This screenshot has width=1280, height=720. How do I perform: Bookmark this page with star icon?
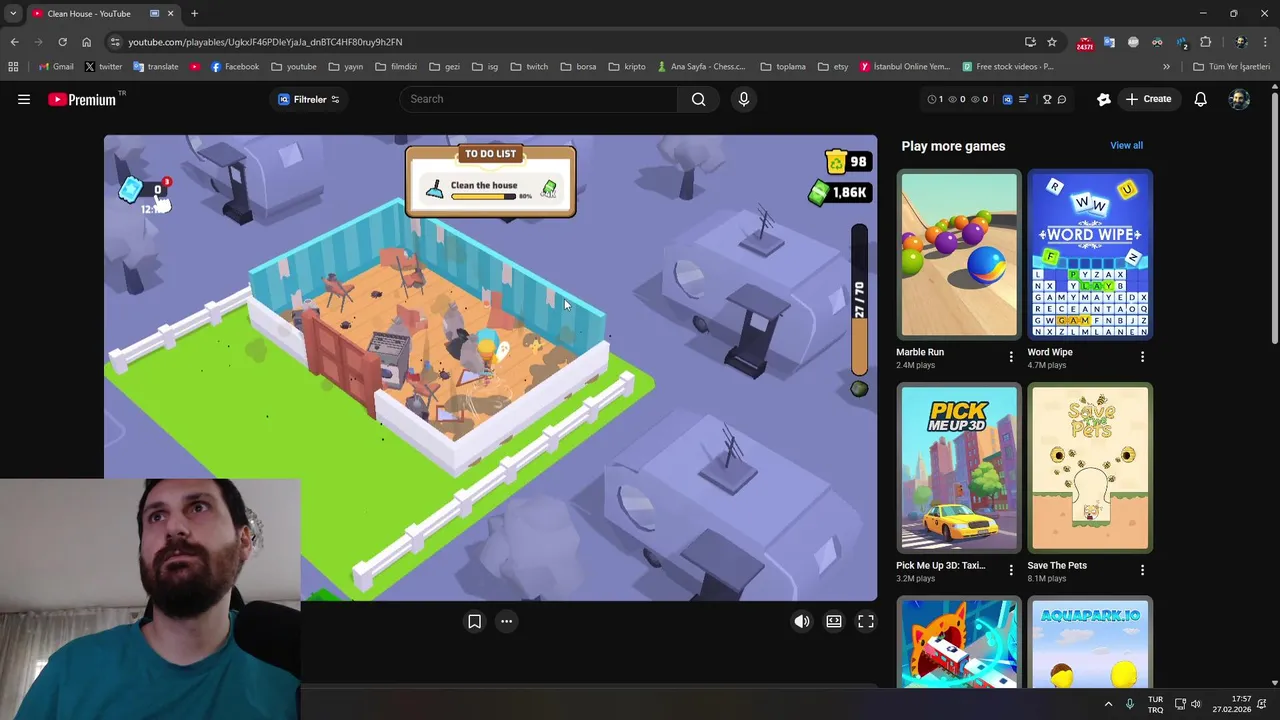pyautogui.click(x=1052, y=42)
